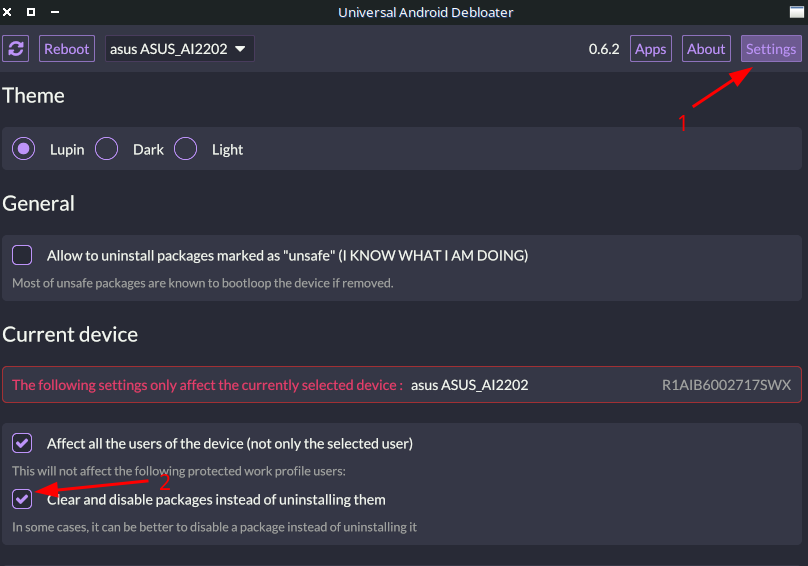The width and height of the screenshot is (808, 566).
Task: Select the Lupin theme radio button
Action: point(23,149)
